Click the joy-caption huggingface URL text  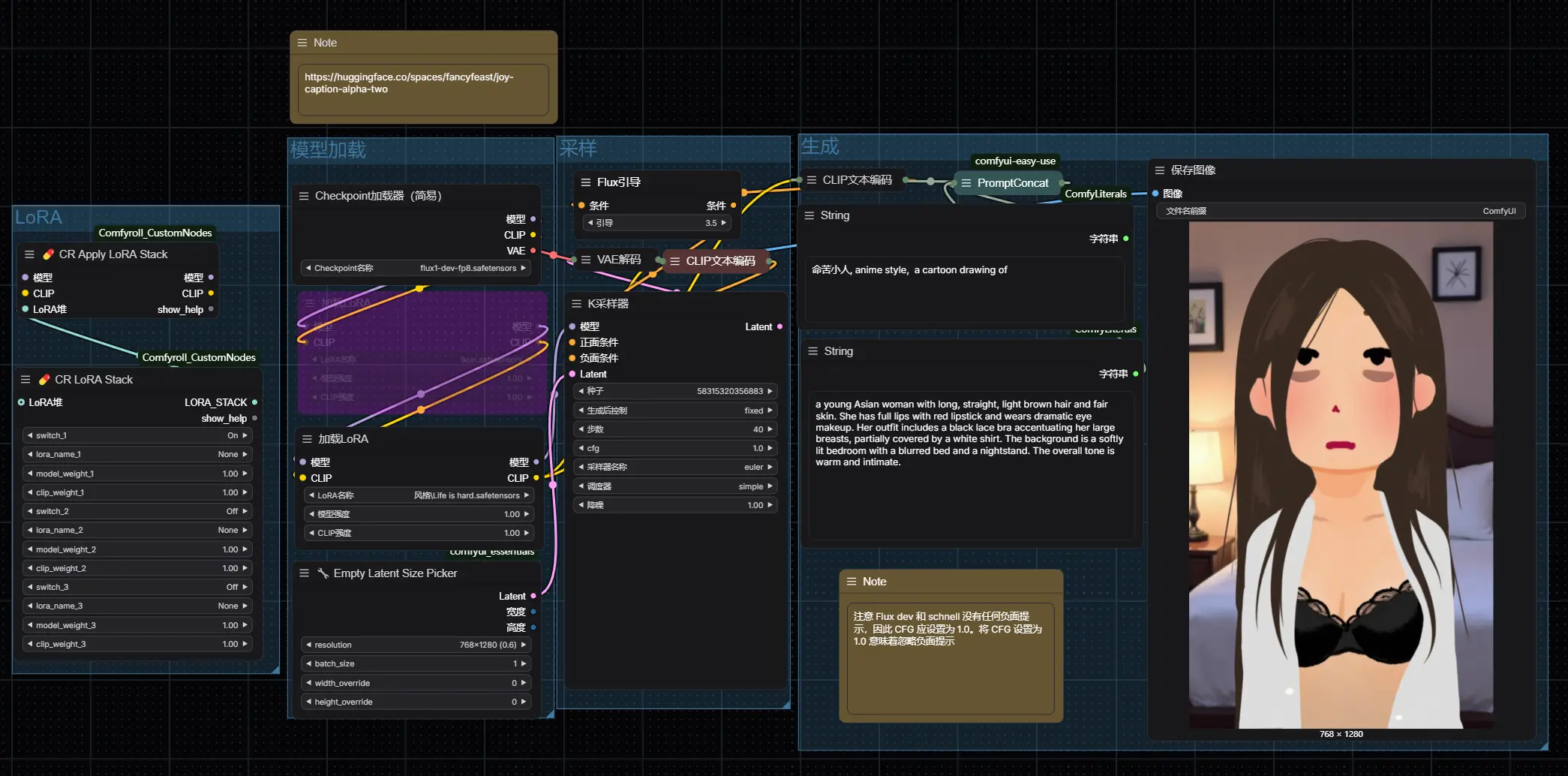pos(409,83)
